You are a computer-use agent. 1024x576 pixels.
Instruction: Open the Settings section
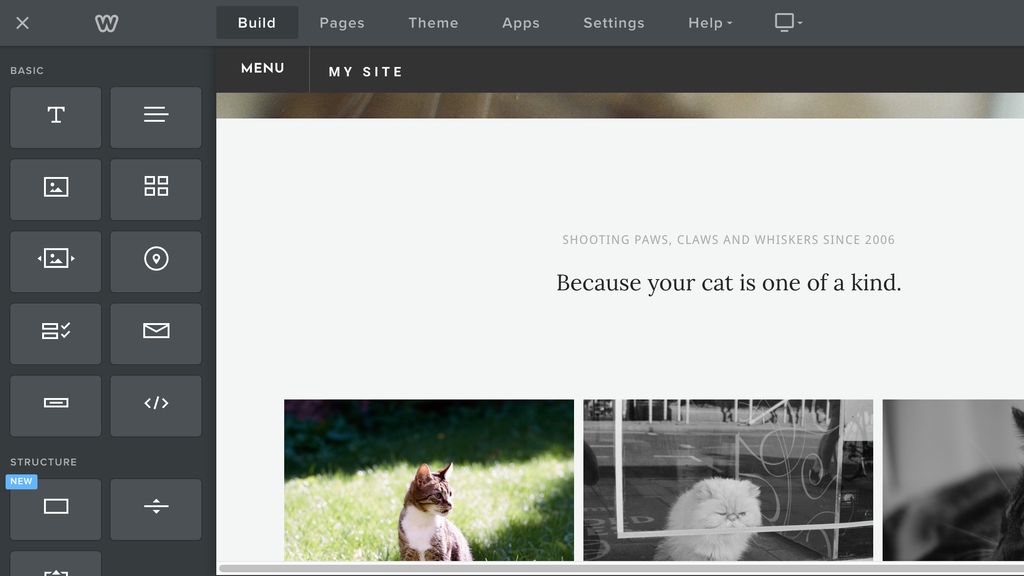[613, 22]
